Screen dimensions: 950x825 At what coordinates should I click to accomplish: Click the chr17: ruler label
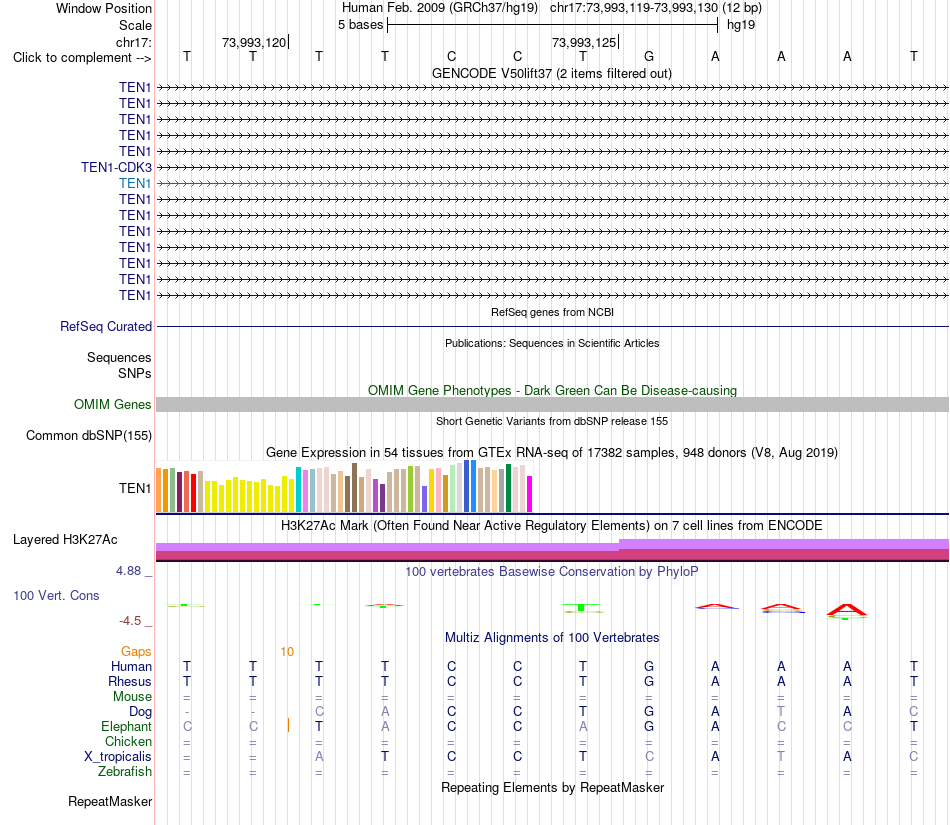pos(134,42)
